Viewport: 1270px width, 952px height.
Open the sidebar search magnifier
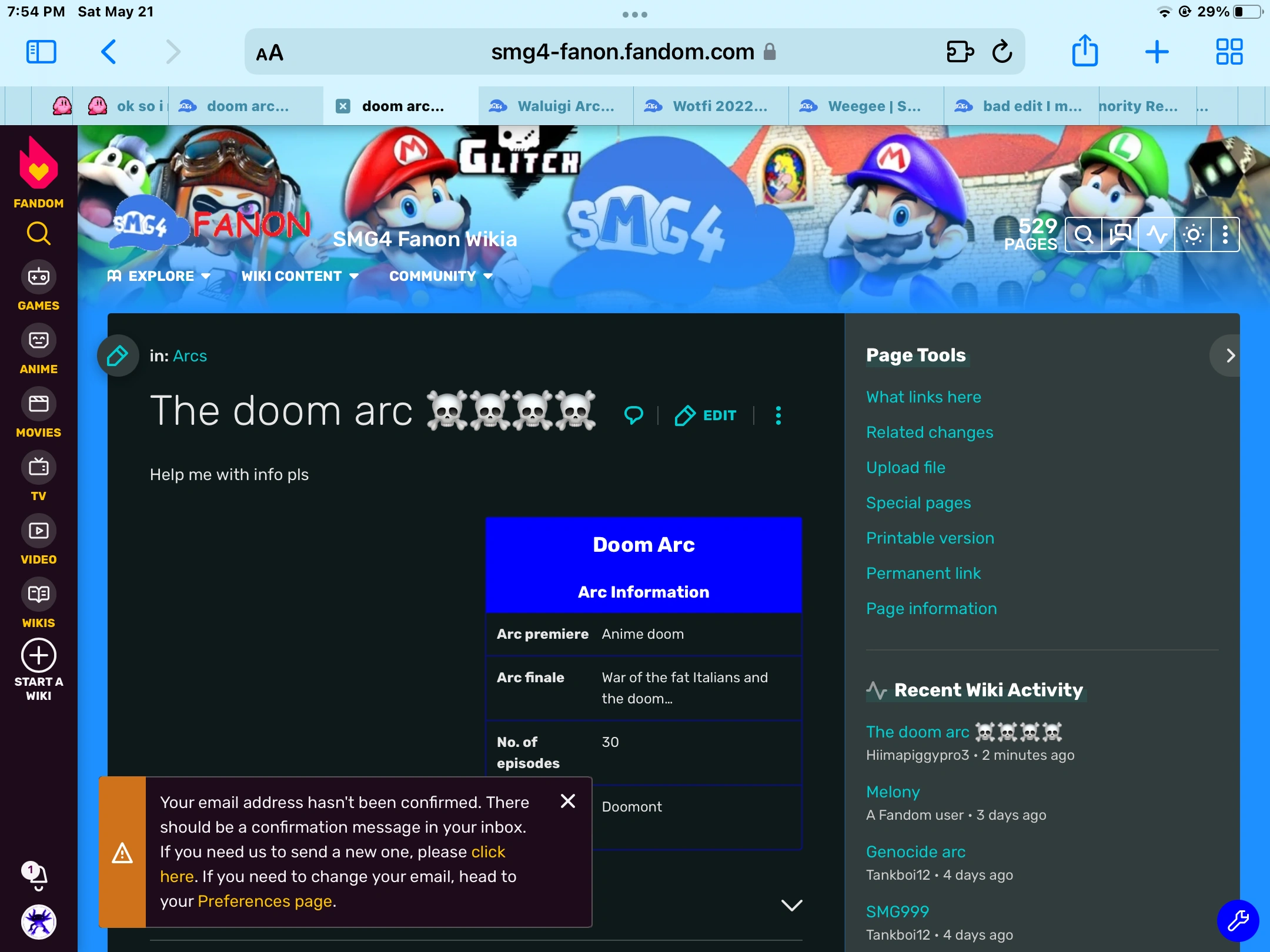pos(38,233)
